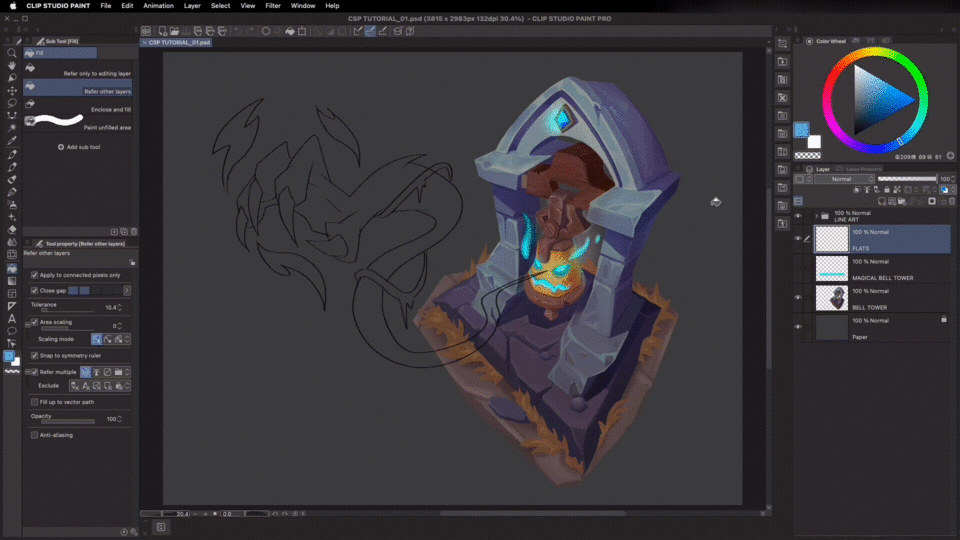The height and width of the screenshot is (540, 960).
Task: Click the Undo arrow in the command bar
Action: click(x=237, y=31)
